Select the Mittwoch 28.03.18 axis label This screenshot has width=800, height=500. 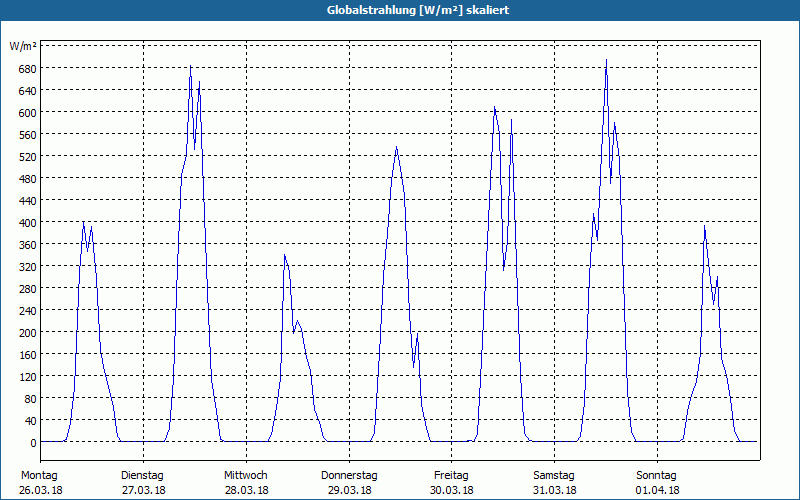pyautogui.click(x=246, y=483)
